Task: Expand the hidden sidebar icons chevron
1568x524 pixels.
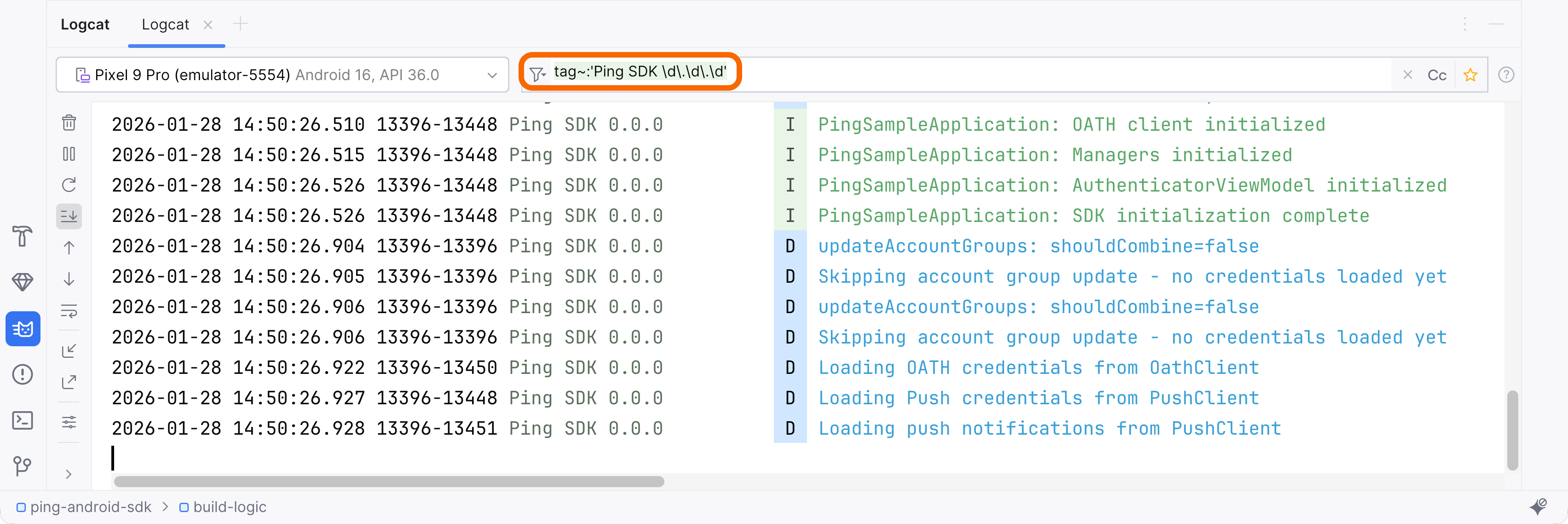Action: [69, 474]
